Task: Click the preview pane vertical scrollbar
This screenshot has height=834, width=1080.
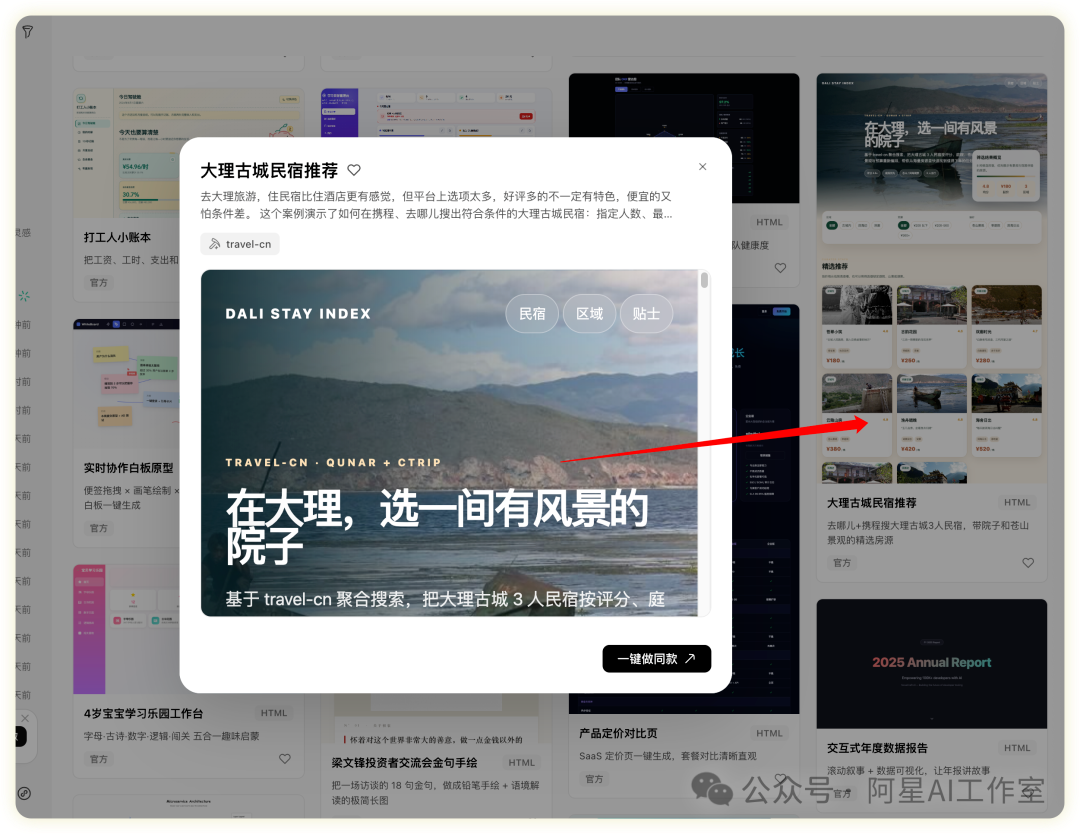Action: [x=704, y=280]
